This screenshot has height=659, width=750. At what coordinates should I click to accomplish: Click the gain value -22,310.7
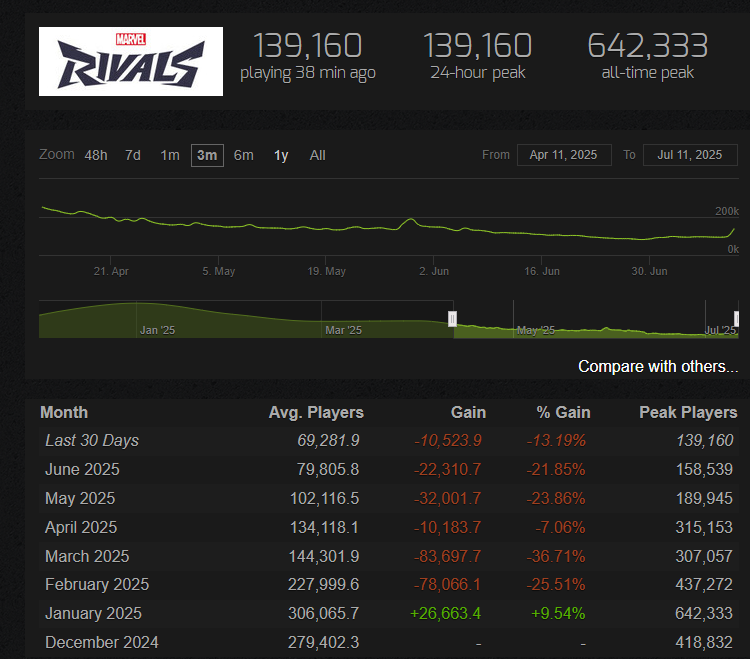(x=447, y=470)
